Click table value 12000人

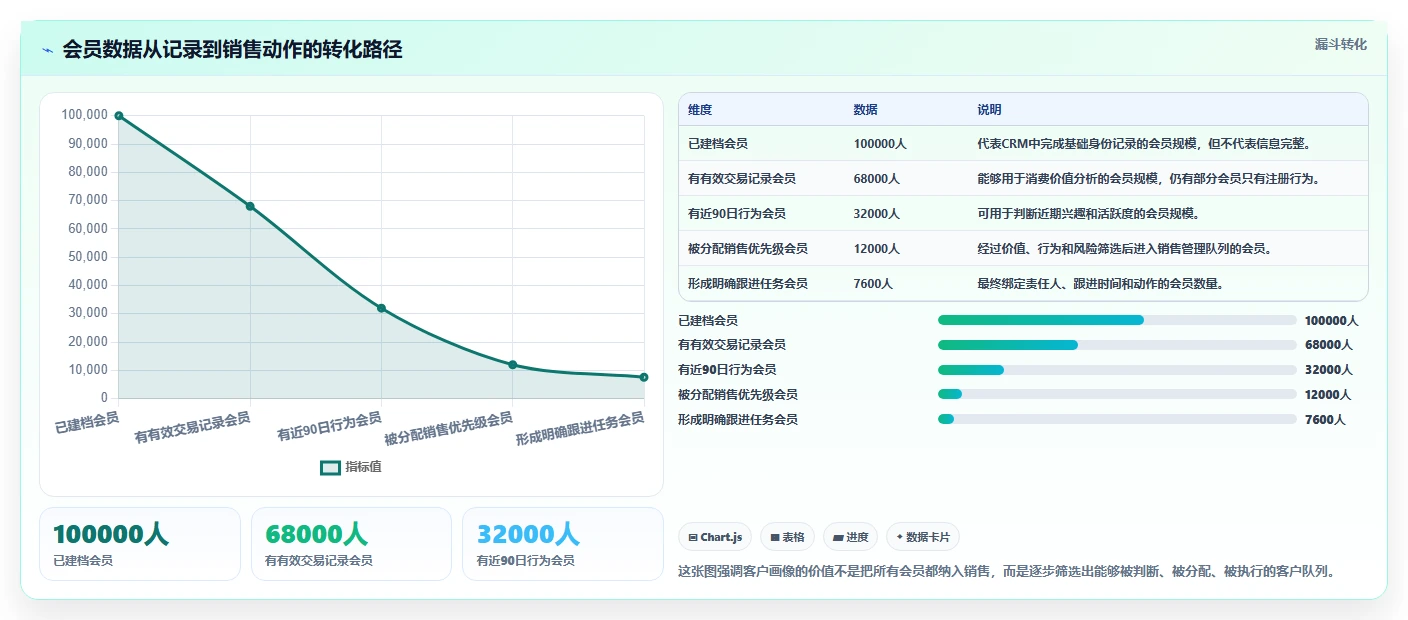[877, 249]
